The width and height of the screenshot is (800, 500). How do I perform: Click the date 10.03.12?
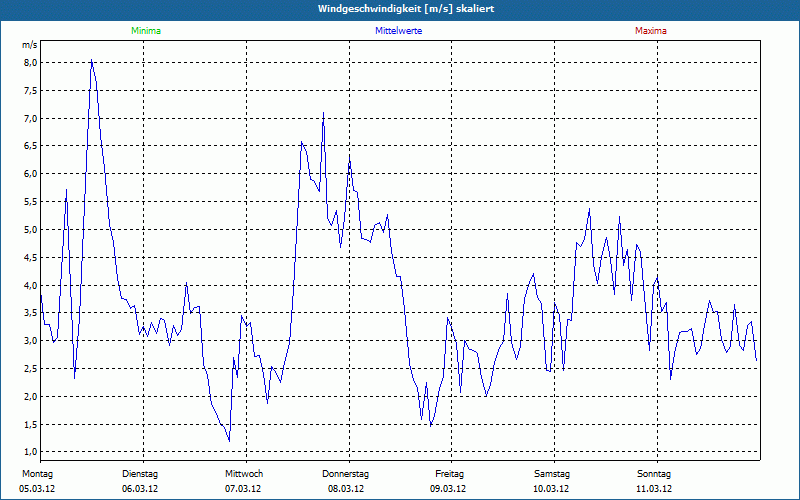(551, 489)
